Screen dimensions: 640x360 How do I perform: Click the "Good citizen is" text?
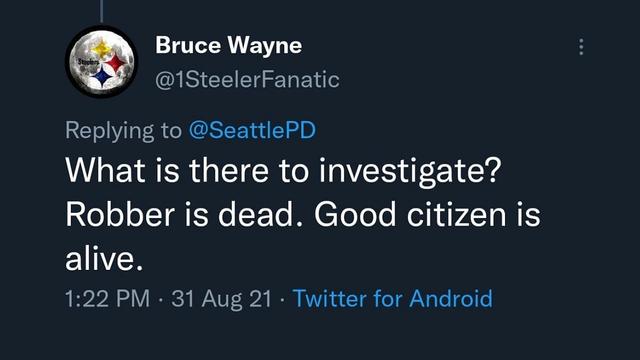pyautogui.click(x=427, y=215)
